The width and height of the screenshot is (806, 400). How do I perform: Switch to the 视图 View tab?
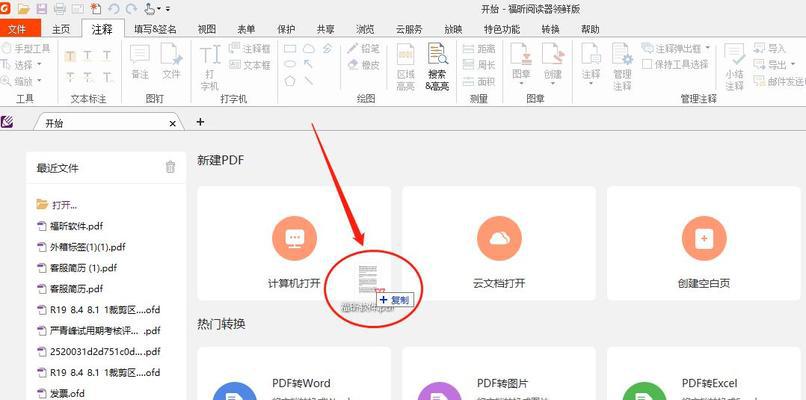[x=207, y=29]
